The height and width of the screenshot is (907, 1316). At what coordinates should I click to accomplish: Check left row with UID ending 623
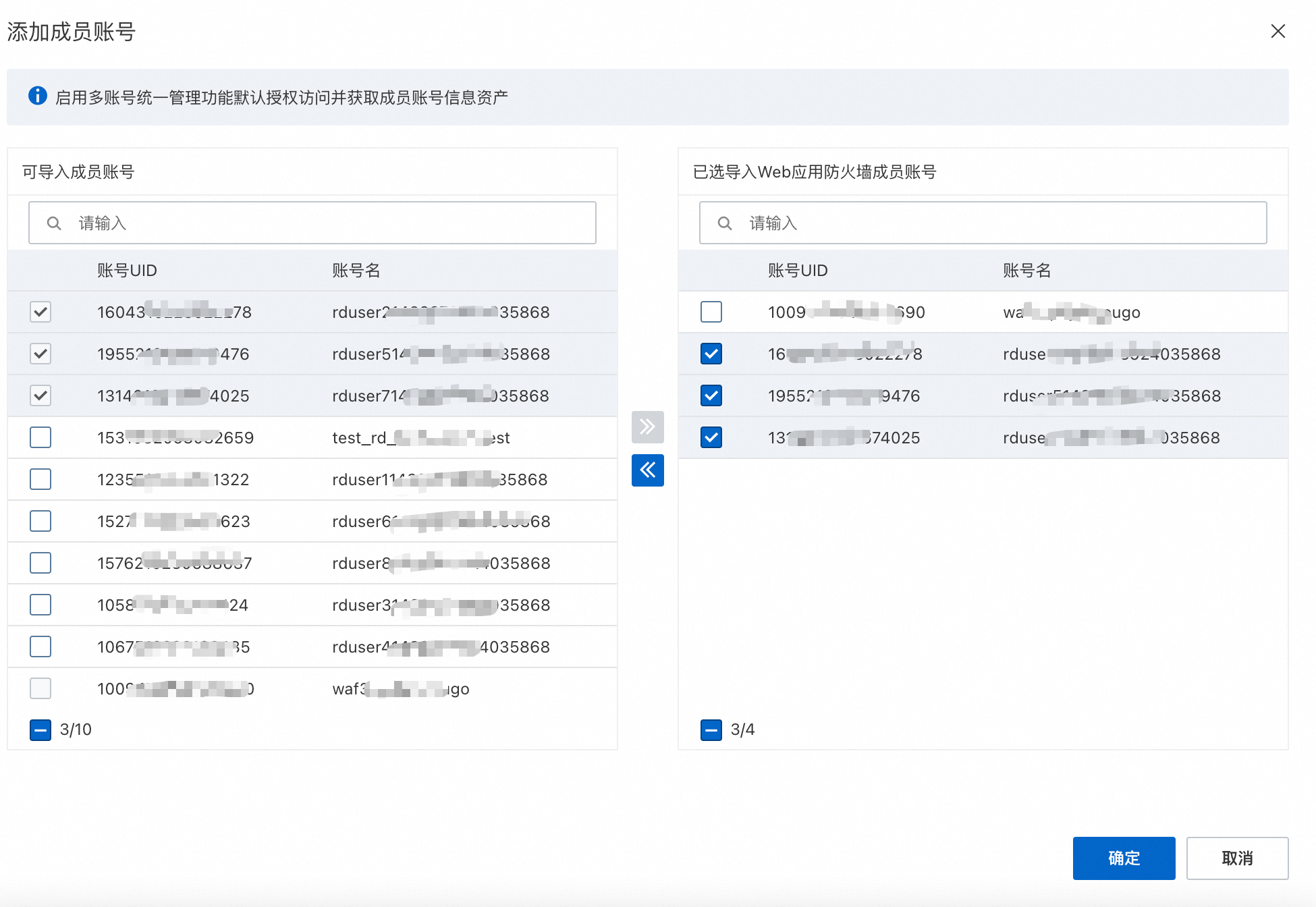[40, 521]
